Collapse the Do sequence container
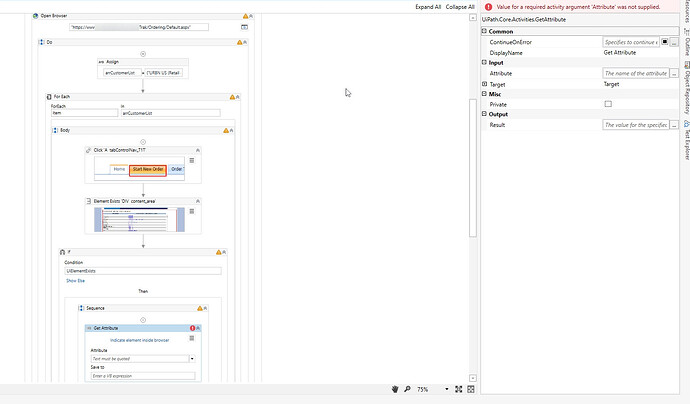The width and height of the screenshot is (690, 404). [x=245, y=42]
